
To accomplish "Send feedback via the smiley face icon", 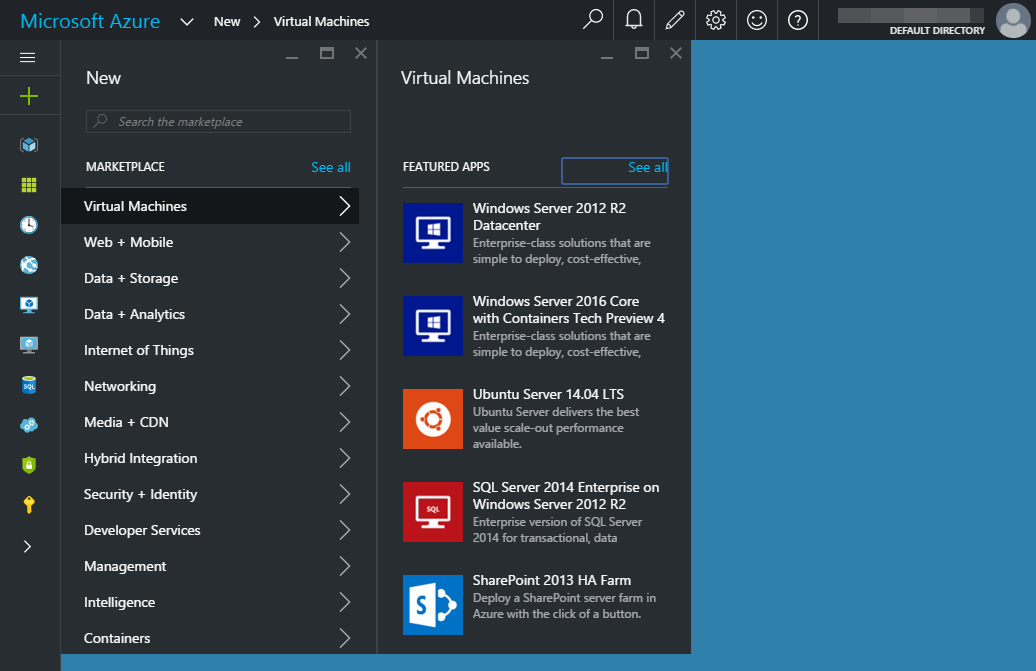I will click(757, 20).
